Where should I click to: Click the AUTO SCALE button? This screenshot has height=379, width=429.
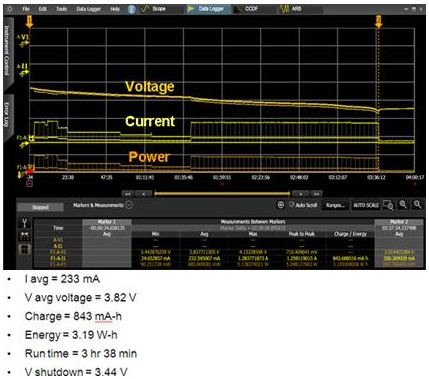pos(366,205)
